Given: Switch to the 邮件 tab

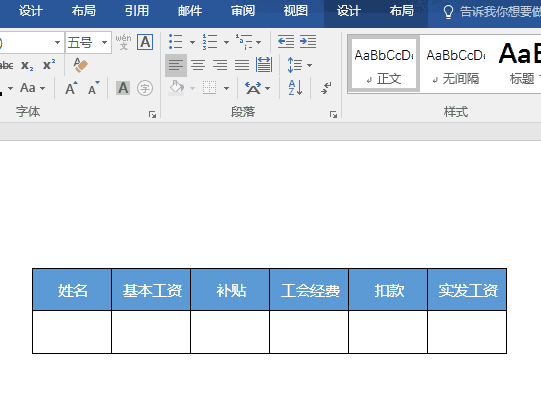Looking at the screenshot, I should [190, 11].
